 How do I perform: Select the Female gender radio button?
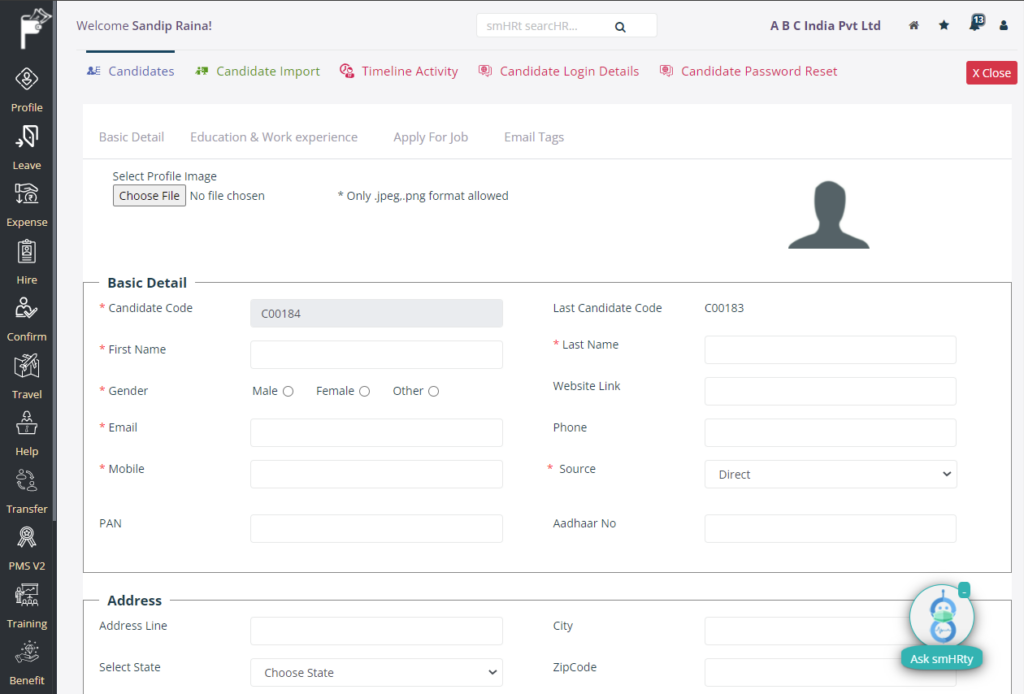(365, 392)
